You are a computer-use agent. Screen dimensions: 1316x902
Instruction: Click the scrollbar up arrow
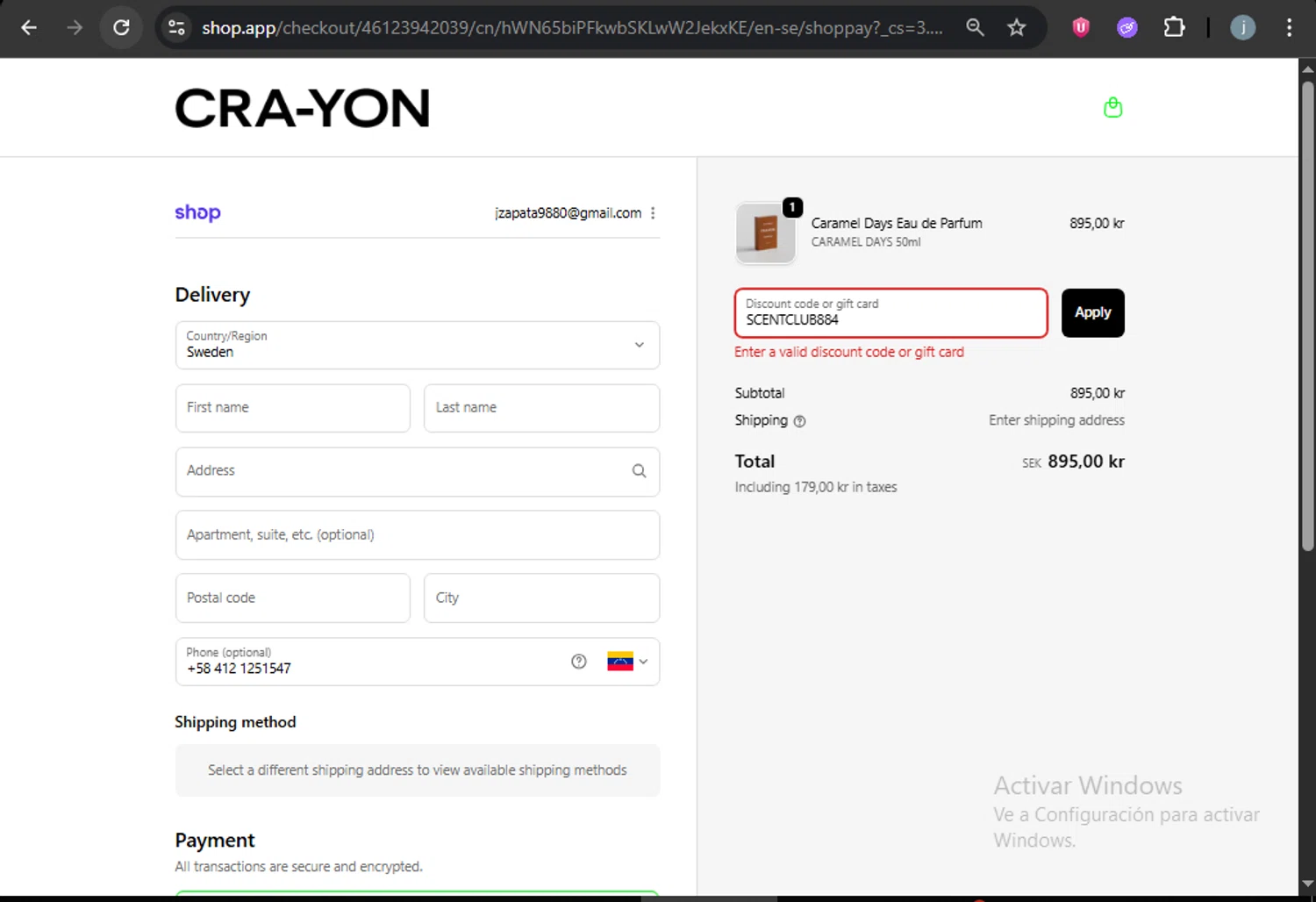(1307, 68)
